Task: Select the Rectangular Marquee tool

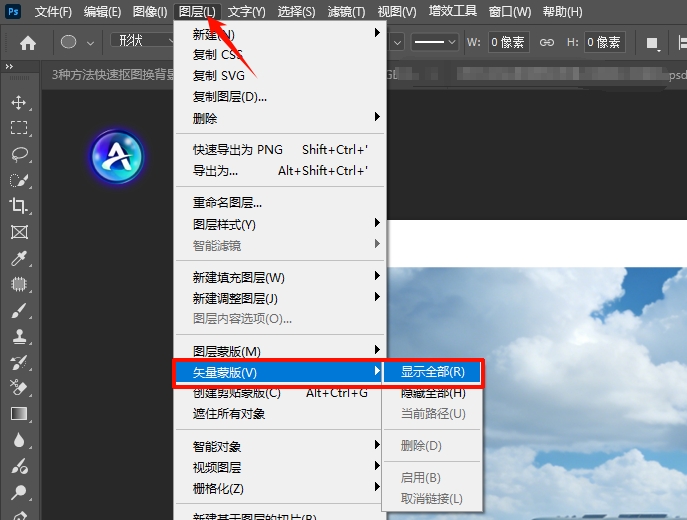Action: (x=19, y=128)
